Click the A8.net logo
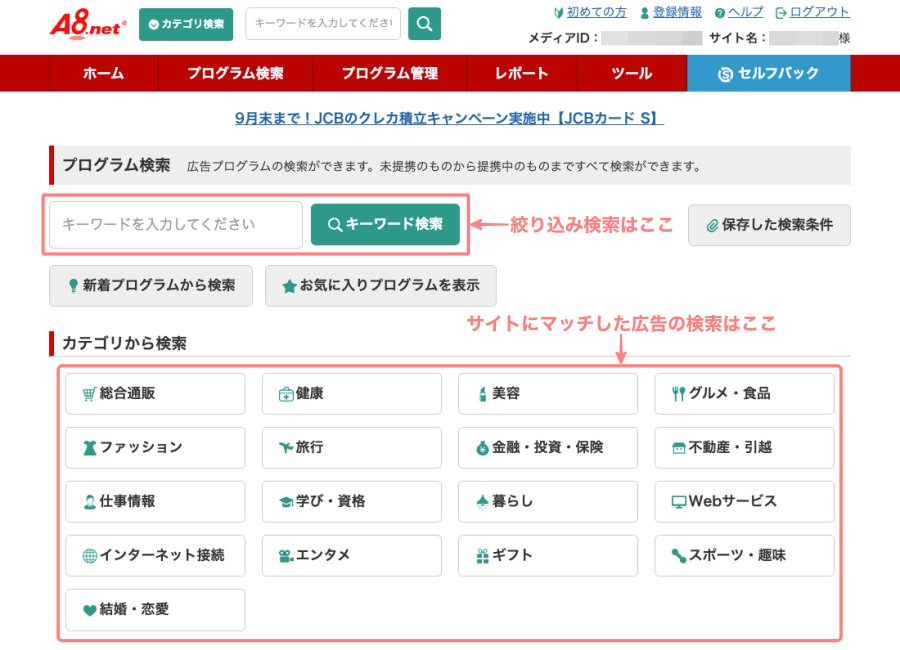900x650 pixels. (88, 23)
